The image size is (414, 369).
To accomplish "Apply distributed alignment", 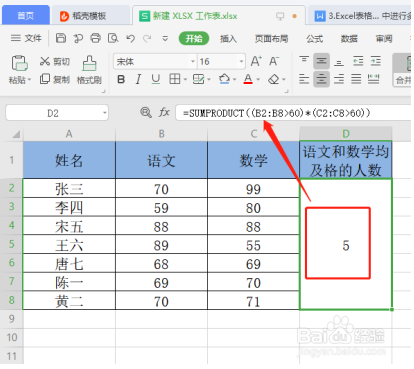I will [373, 79].
